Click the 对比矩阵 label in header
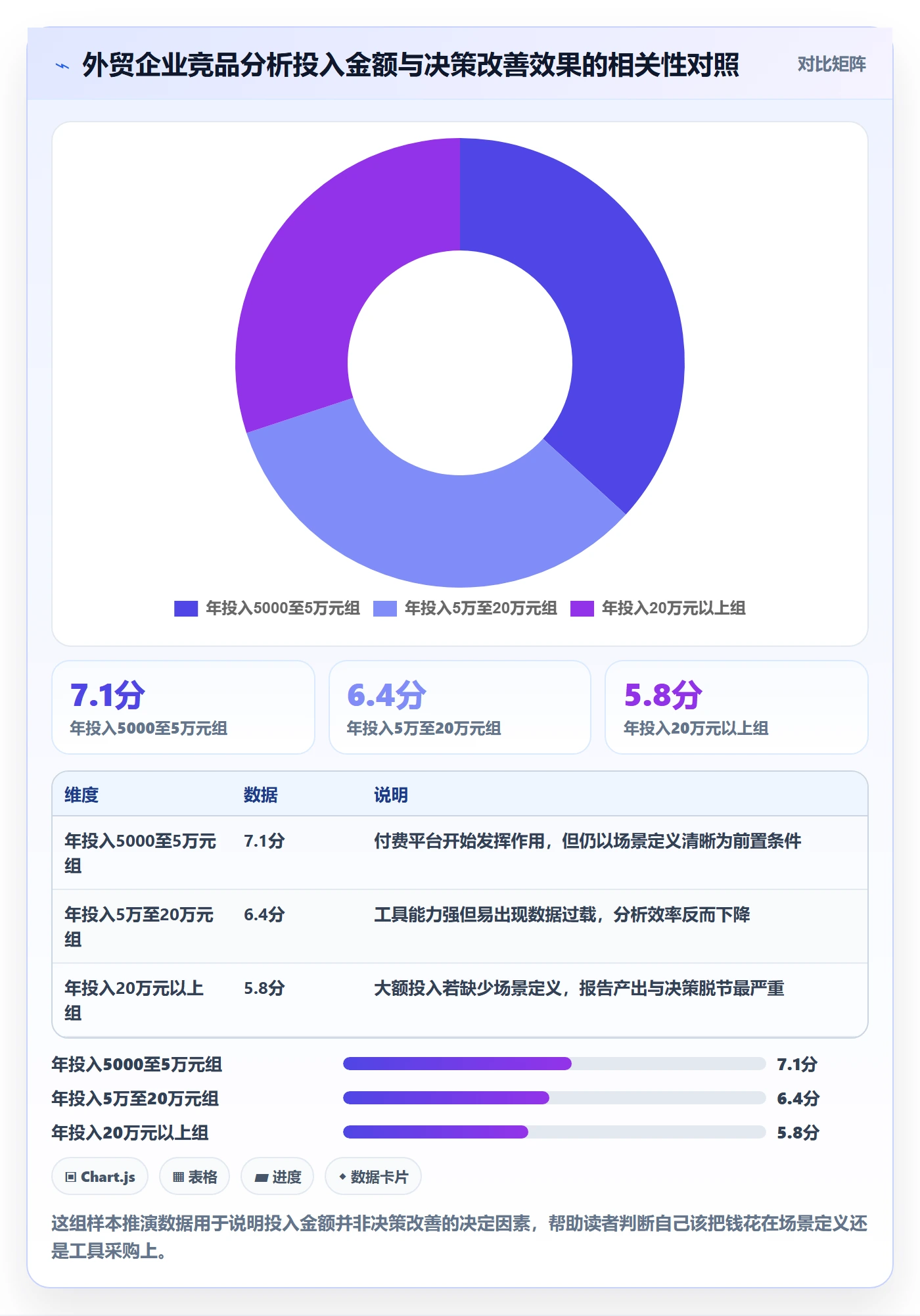The height and width of the screenshot is (1316, 920). click(x=831, y=64)
